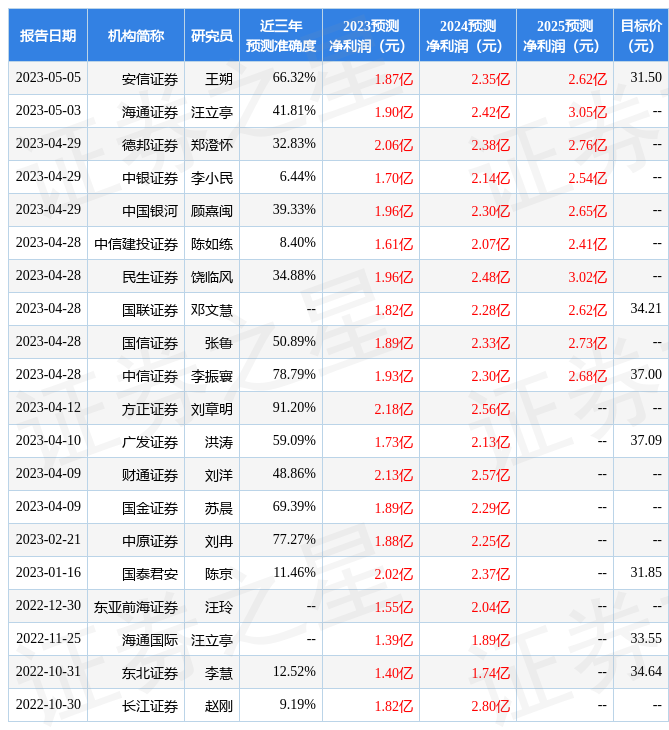The image size is (669, 730).
Task: Click accuracy value 78.79%
Action: pos(294,375)
